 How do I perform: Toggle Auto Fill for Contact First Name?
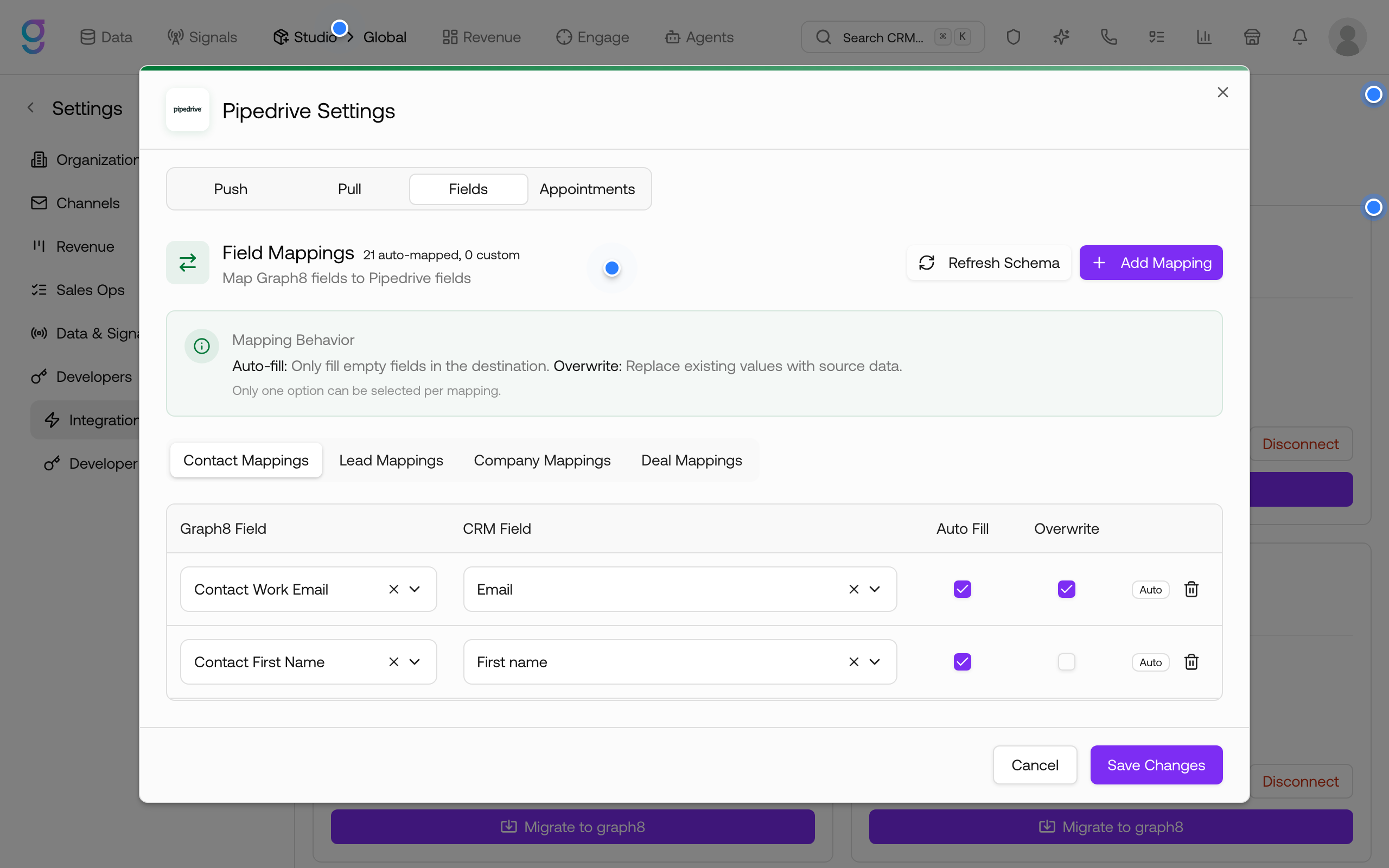(x=963, y=662)
